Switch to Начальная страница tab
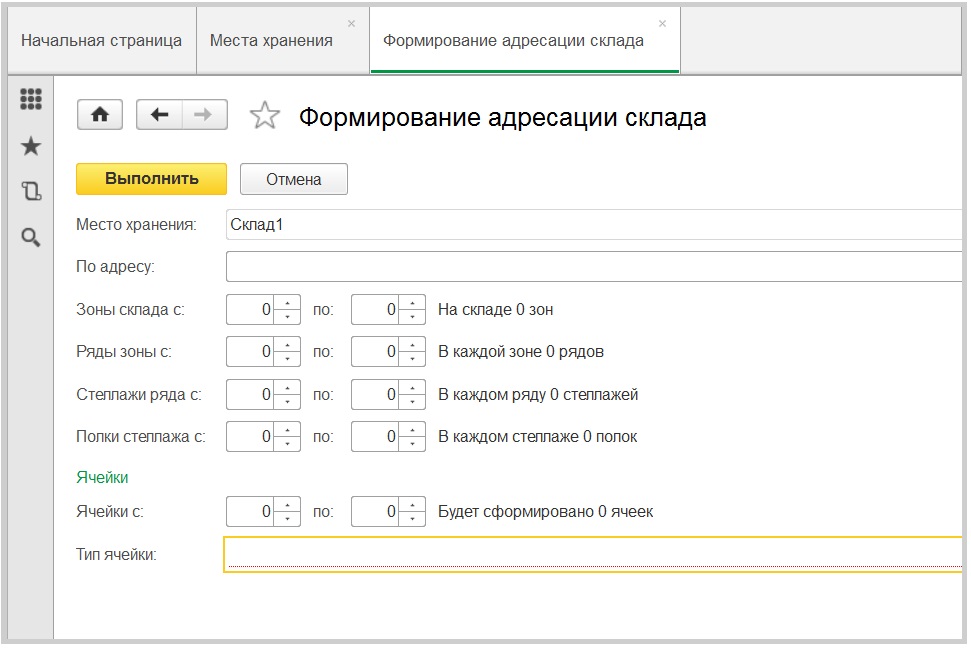971x648 pixels. tap(101, 41)
